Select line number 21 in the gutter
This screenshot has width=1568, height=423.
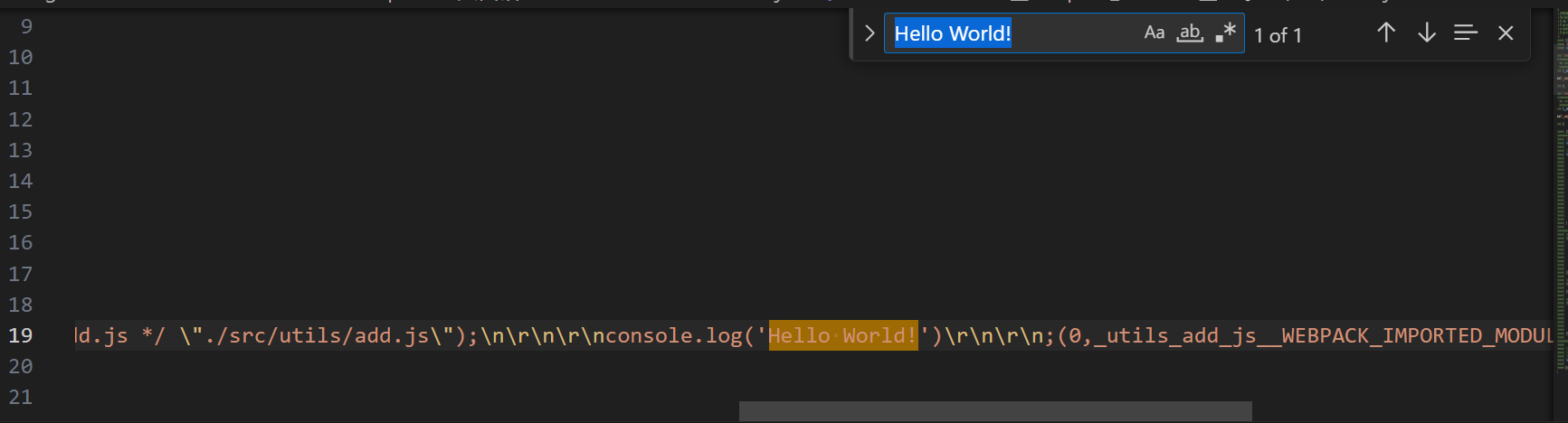tap(21, 397)
